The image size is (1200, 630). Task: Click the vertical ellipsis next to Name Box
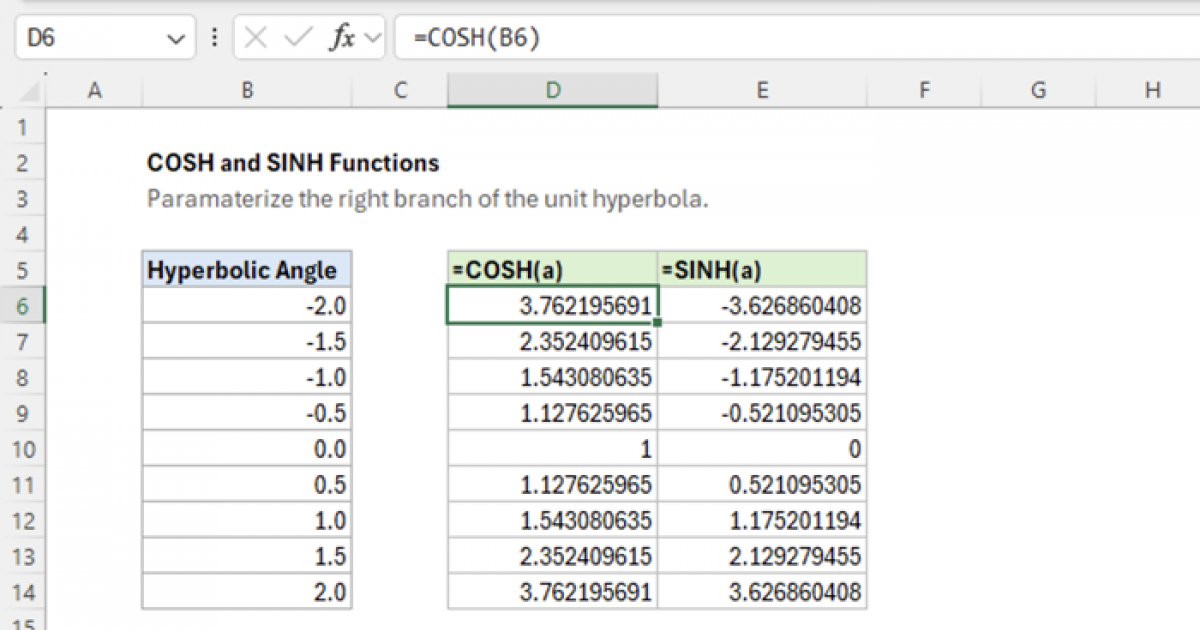pos(214,38)
